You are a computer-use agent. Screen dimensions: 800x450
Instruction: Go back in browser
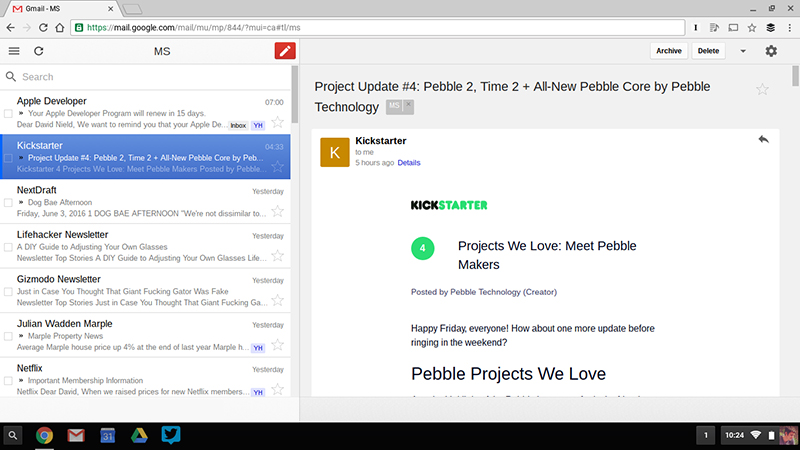point(11,28)
